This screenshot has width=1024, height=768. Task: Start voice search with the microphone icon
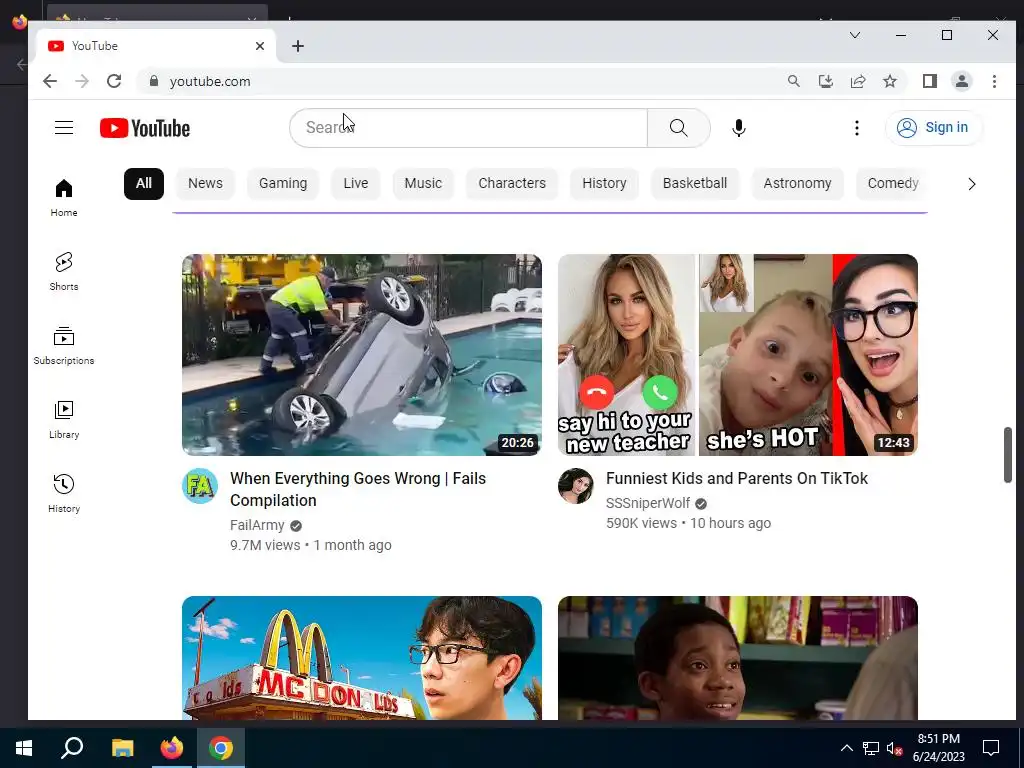(739, 128)
